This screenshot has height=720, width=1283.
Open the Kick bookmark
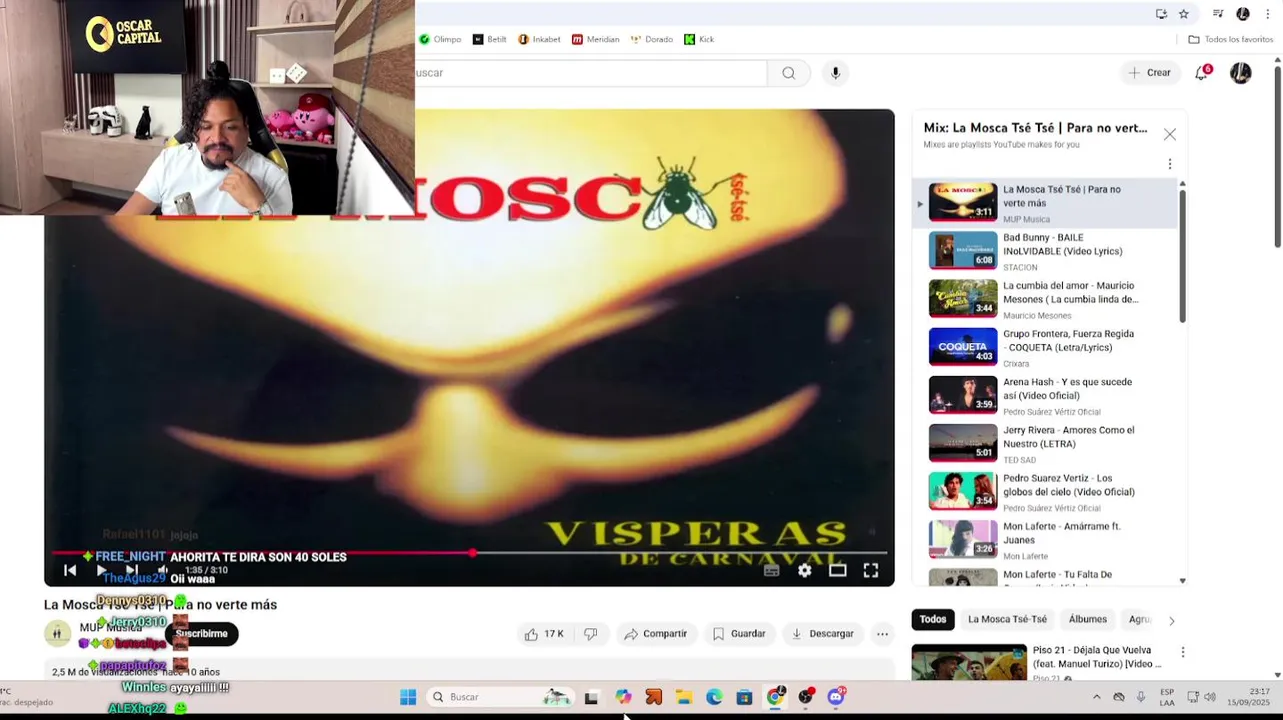click(699, 39)
